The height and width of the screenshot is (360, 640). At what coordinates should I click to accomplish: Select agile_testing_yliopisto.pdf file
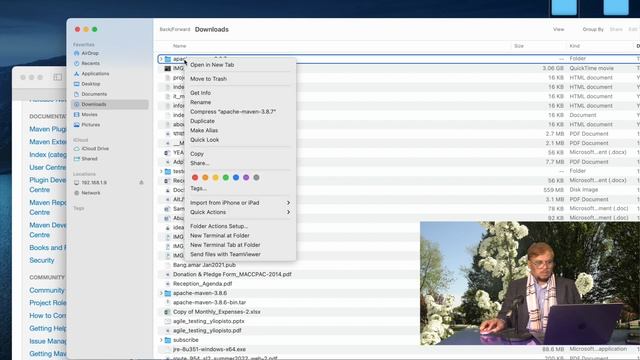[207, 331]
